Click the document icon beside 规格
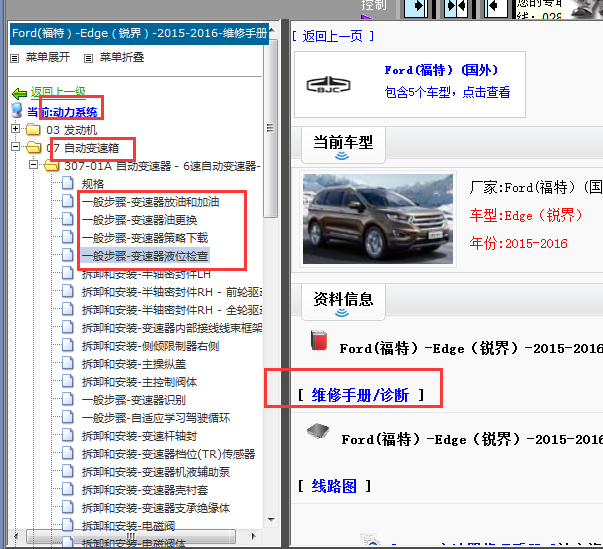 68,183
